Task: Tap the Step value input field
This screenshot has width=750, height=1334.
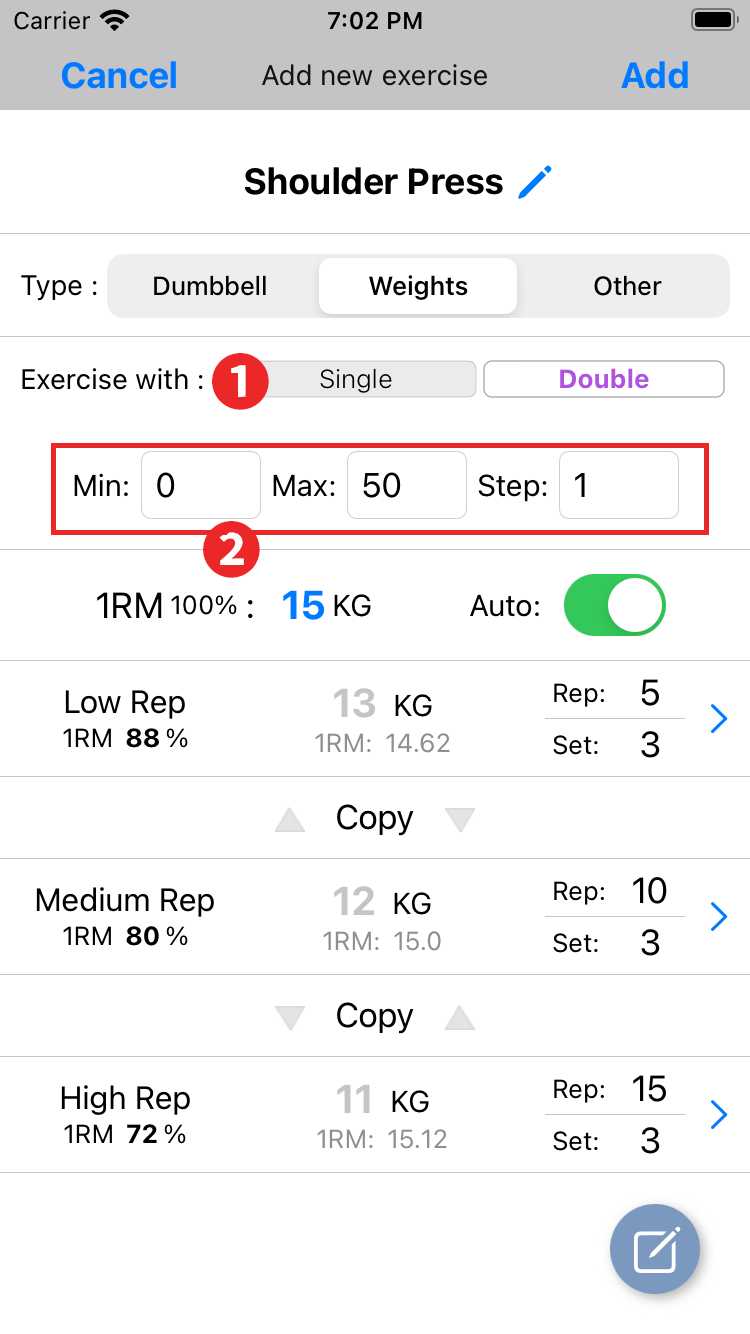Action: [x=618, y=486]
